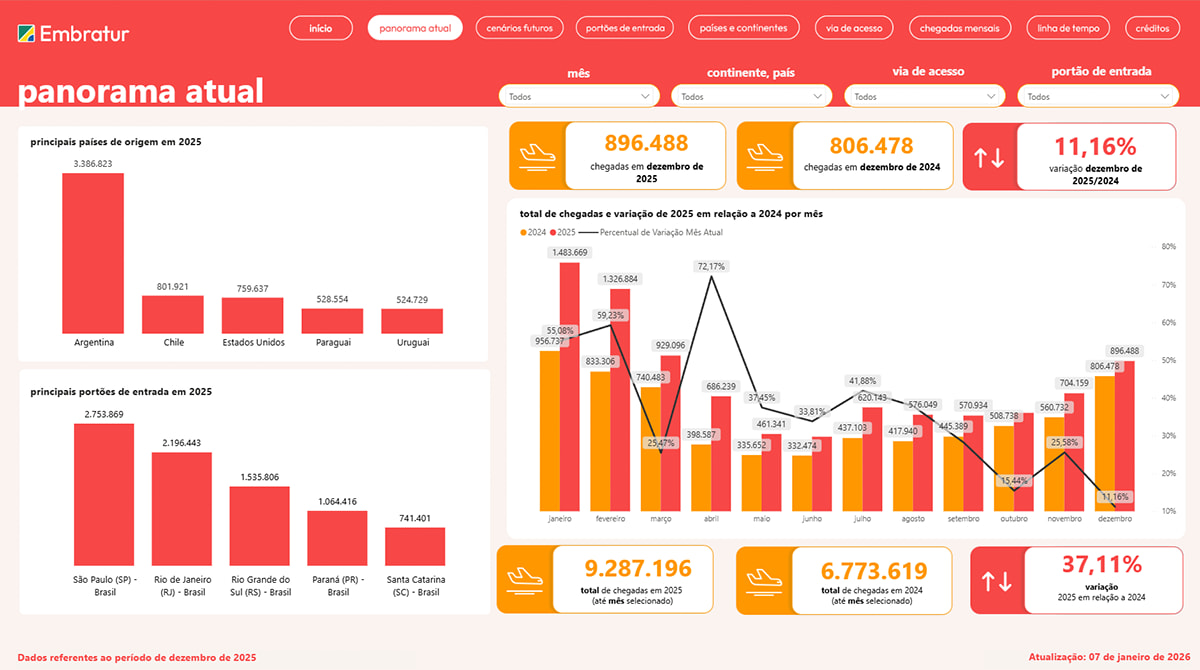Click airplane icon beside 9.287.196 total

(524, 579)
